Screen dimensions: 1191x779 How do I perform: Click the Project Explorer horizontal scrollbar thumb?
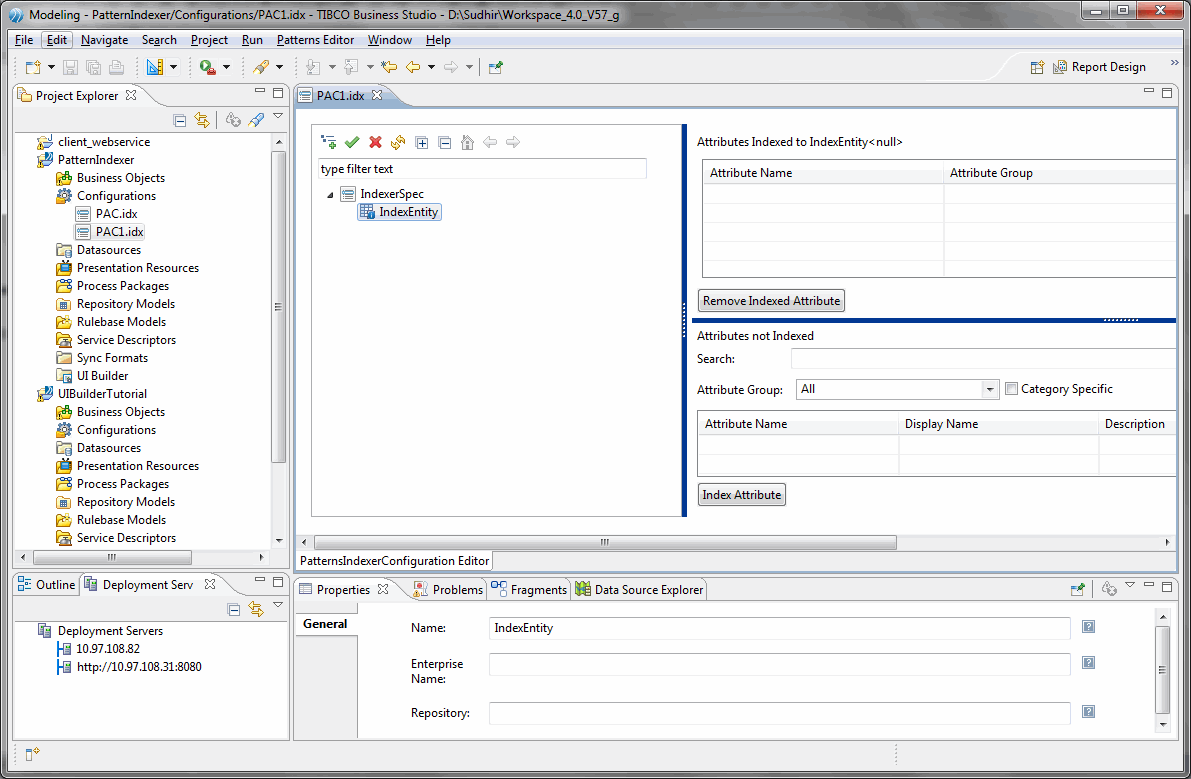click(x=112, y=557)
